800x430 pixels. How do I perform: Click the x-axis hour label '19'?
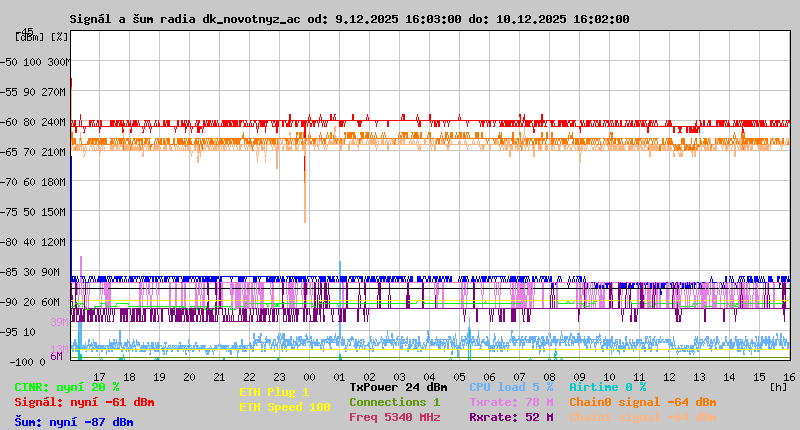[x=159, y=377]
